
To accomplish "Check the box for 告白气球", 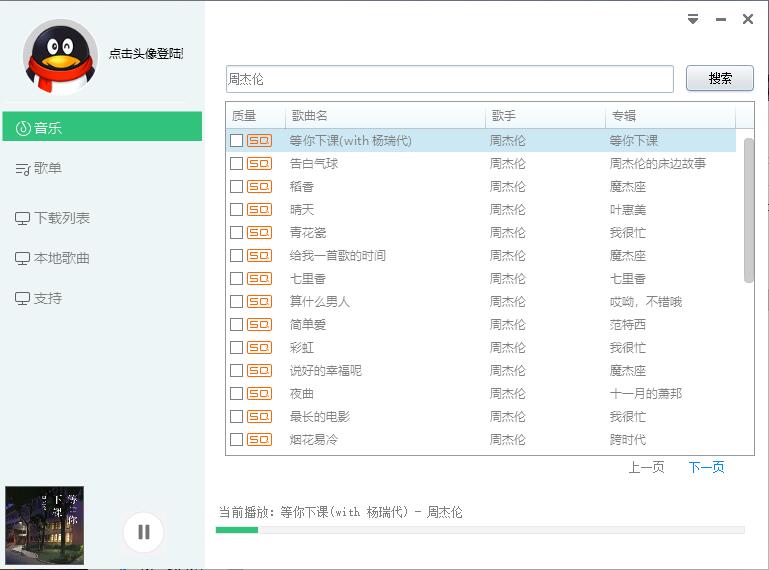I will [x=236, y=163].
